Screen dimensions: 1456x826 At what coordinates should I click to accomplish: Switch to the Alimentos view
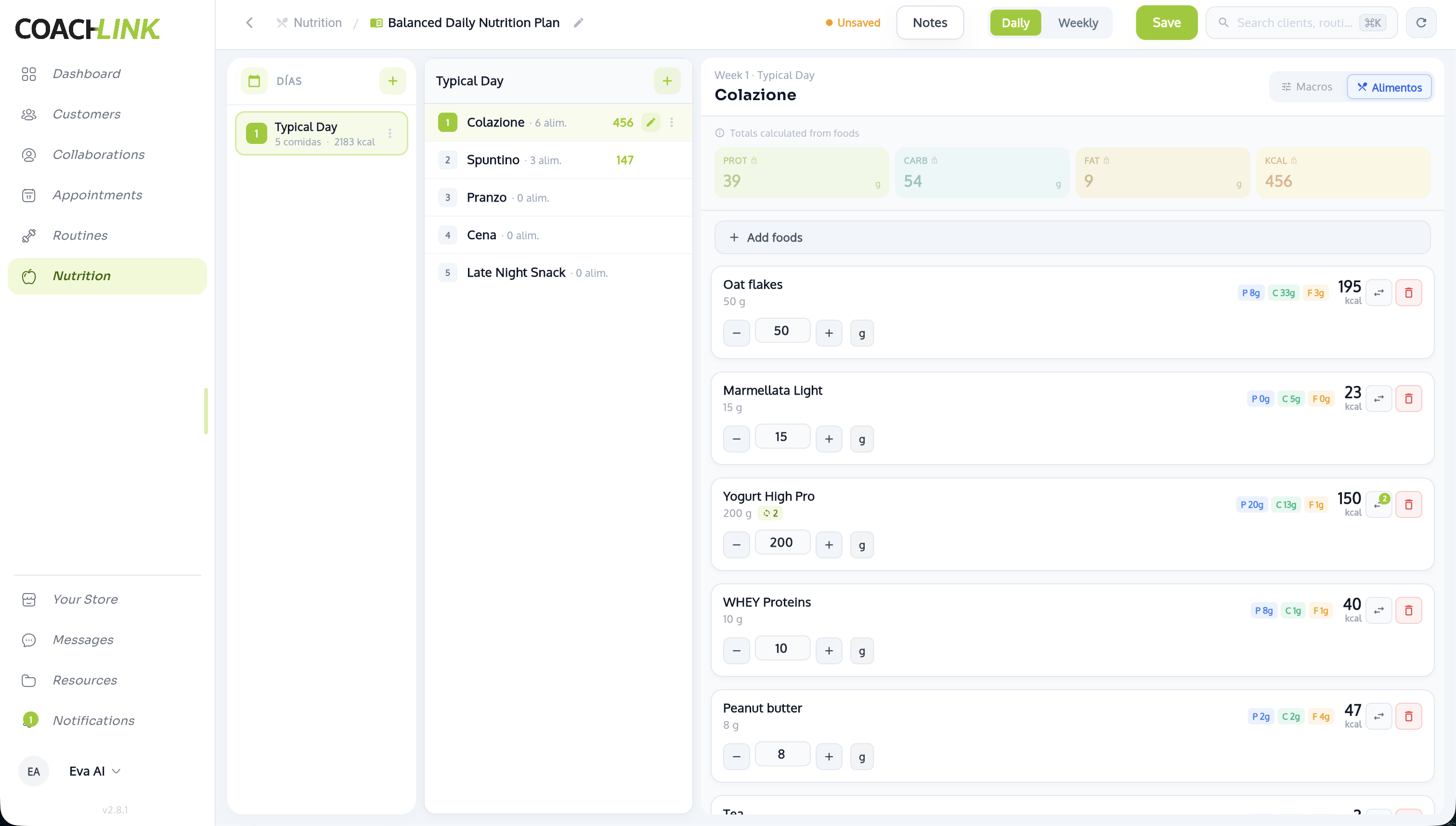(x=1389, y=87)
